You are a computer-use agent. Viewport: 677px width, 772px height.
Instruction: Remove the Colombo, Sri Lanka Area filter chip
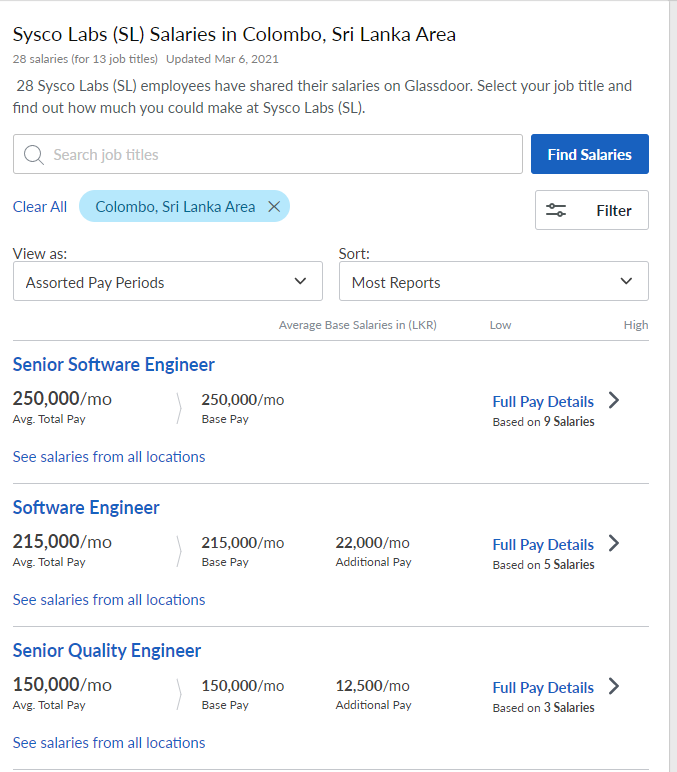click(274, 206)
